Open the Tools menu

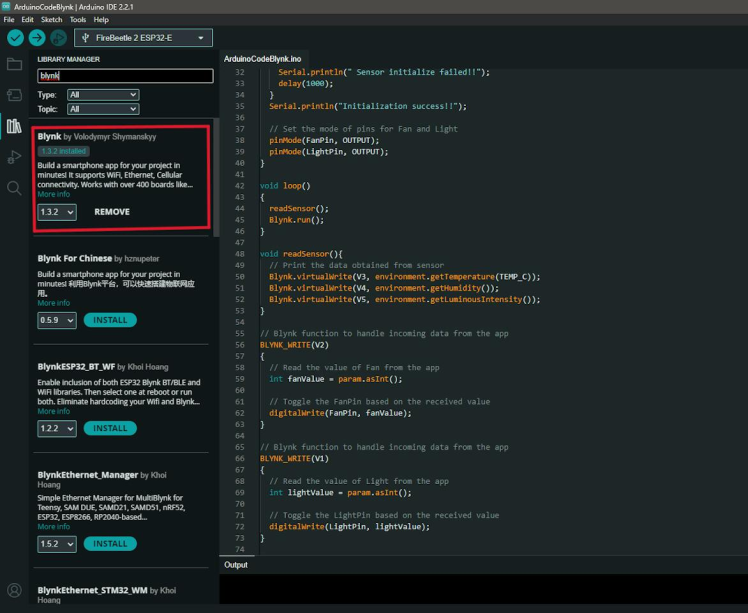(77, 19)
